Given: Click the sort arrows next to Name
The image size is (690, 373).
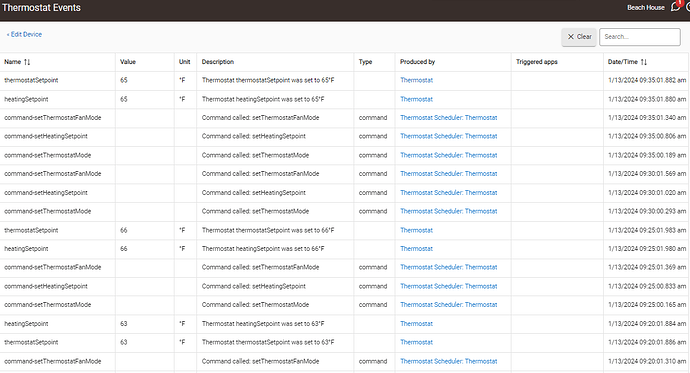Looking at the screenshot, I should pos(27,62).
